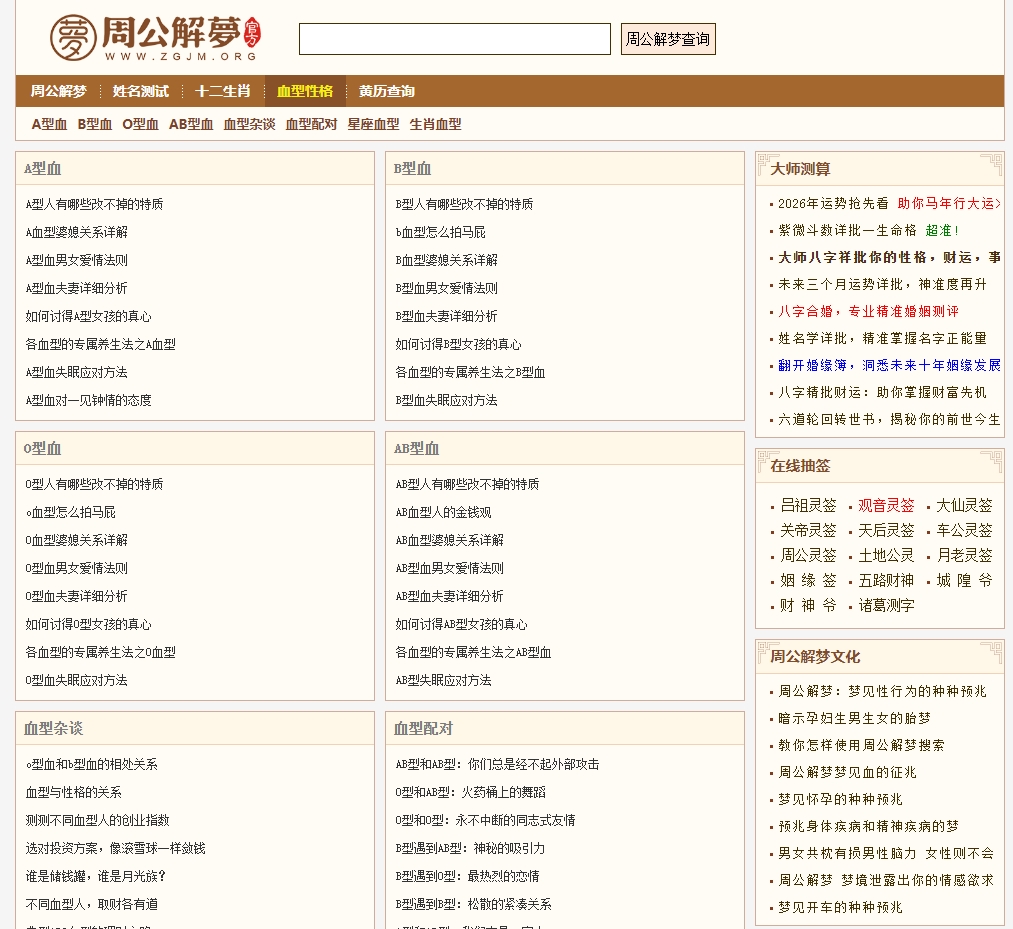Open the 梦见怀孕的种种预兆 article
This screenshot has height=929, width=1013.
tap(840, 799)
